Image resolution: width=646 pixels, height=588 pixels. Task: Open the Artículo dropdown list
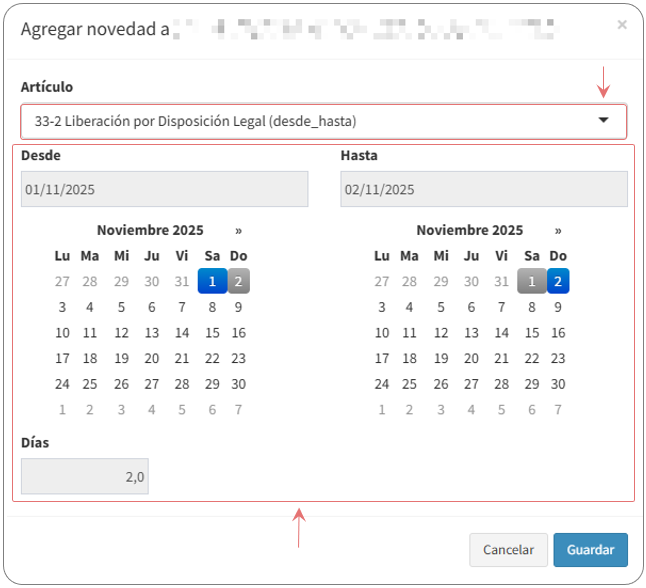[x=323, y=121]
